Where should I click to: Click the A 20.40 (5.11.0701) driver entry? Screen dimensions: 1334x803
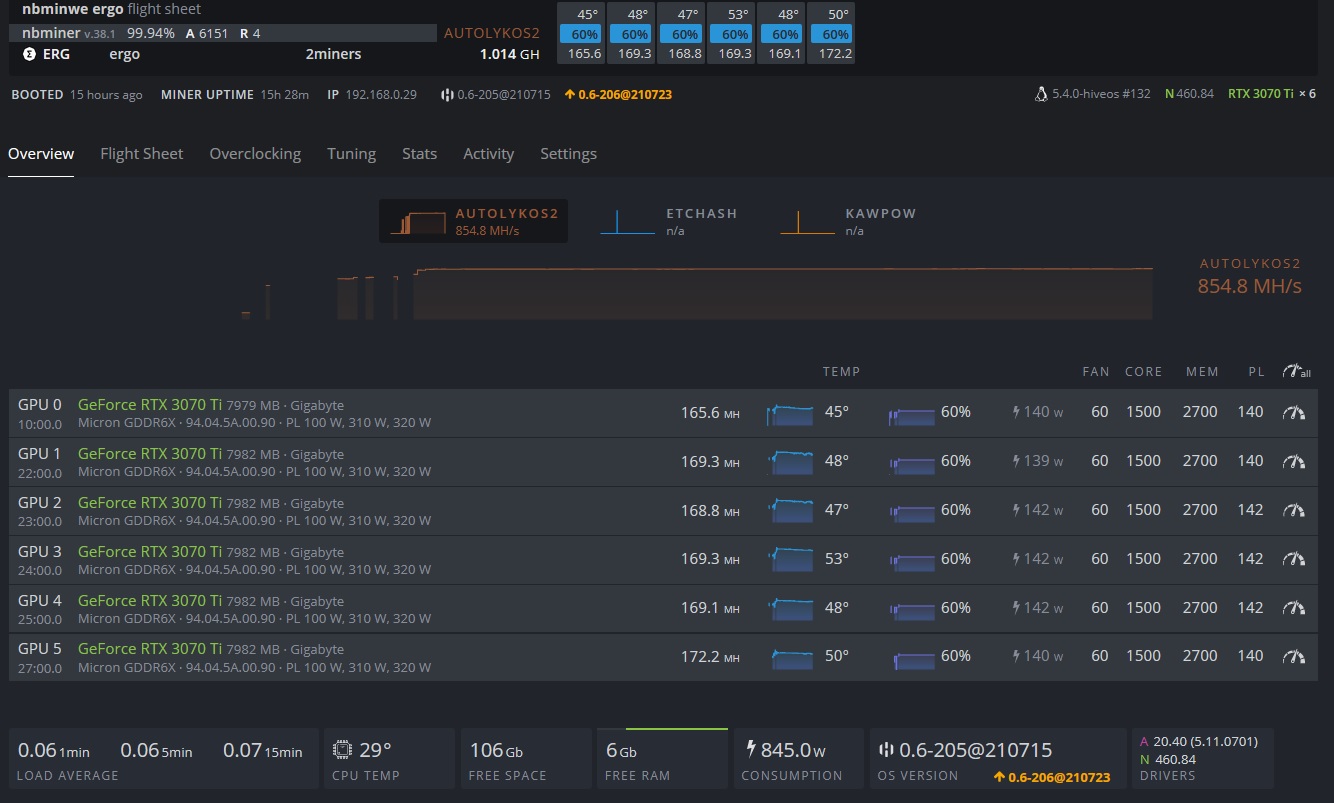(x=1199, y=742)
